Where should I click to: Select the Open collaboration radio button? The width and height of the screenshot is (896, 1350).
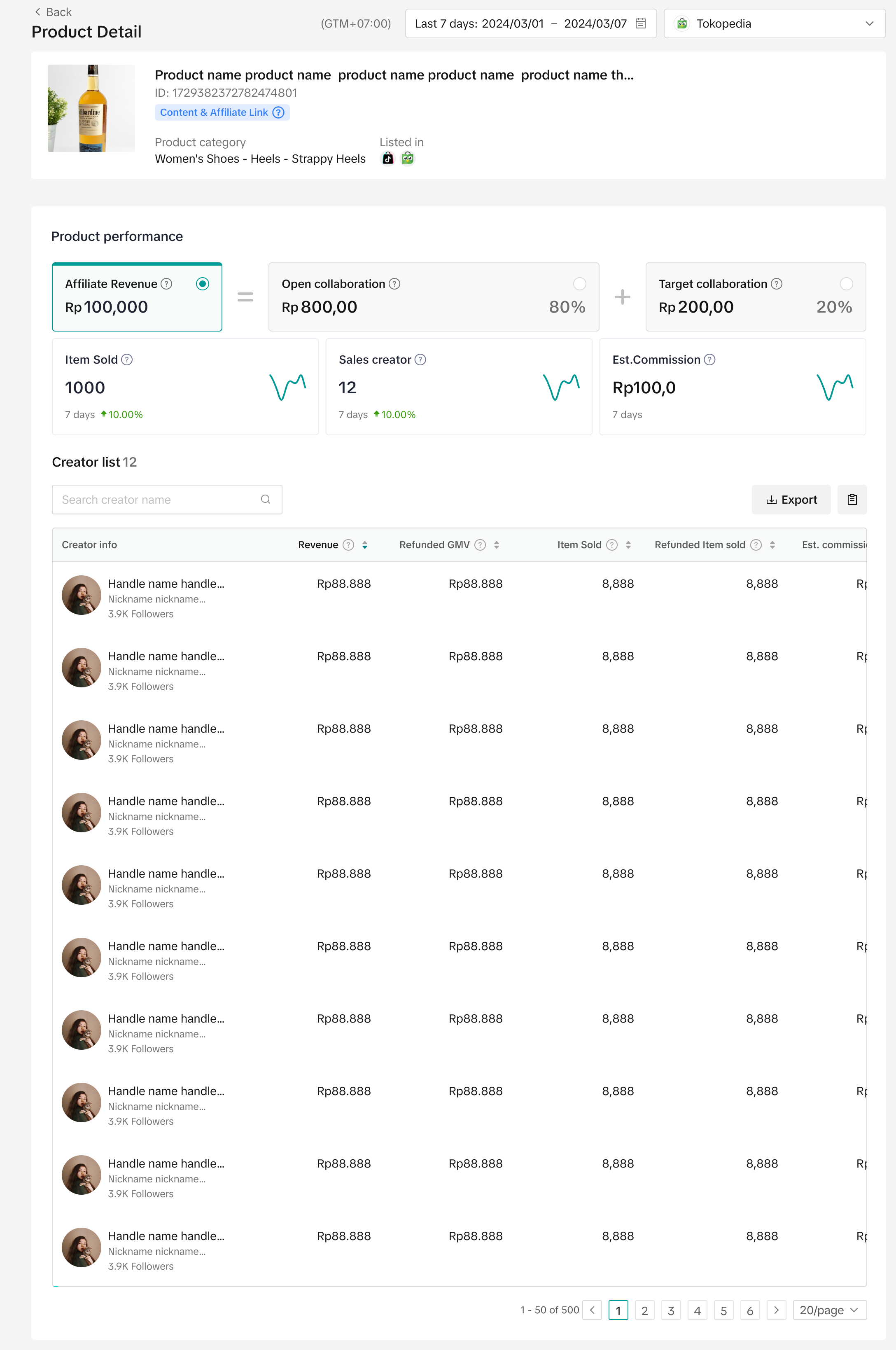(x=579, y=284)
